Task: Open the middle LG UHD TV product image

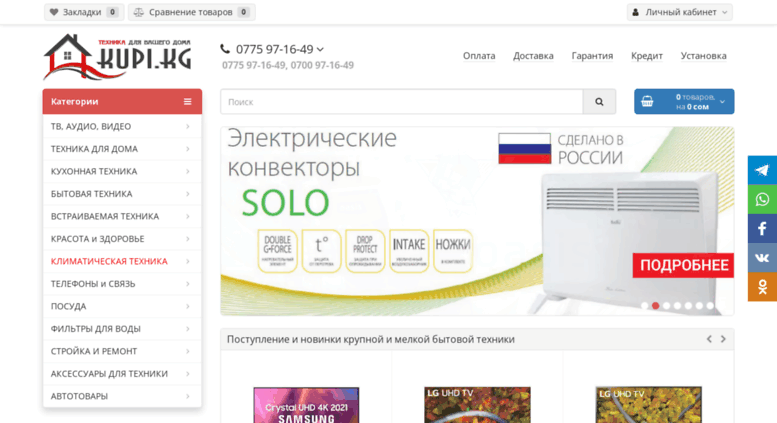Action: 477,405
